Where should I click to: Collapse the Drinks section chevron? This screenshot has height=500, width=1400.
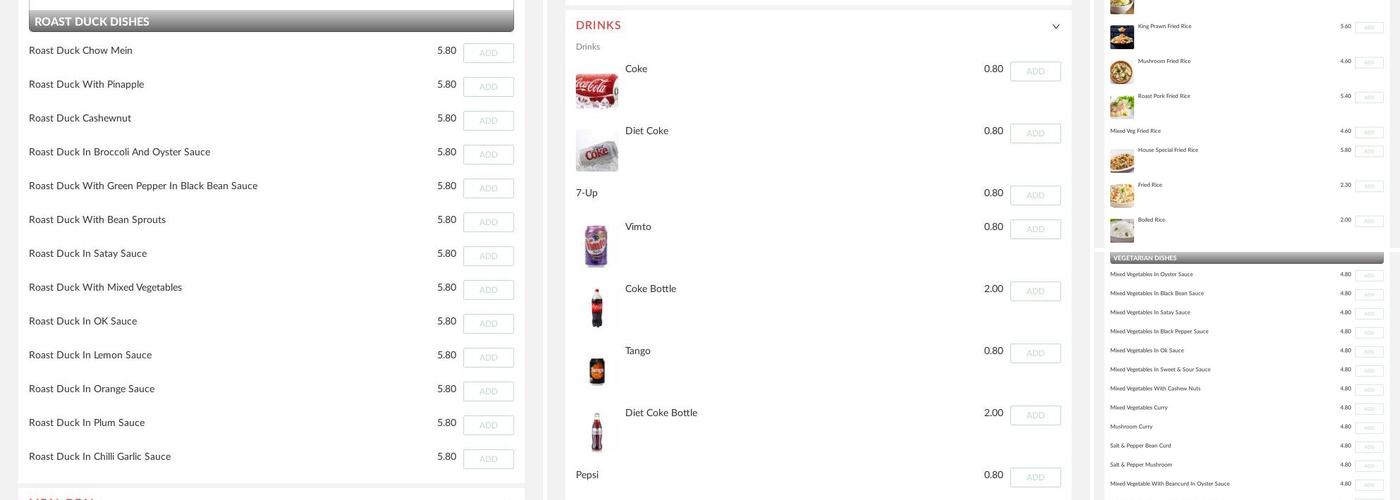1056,27
